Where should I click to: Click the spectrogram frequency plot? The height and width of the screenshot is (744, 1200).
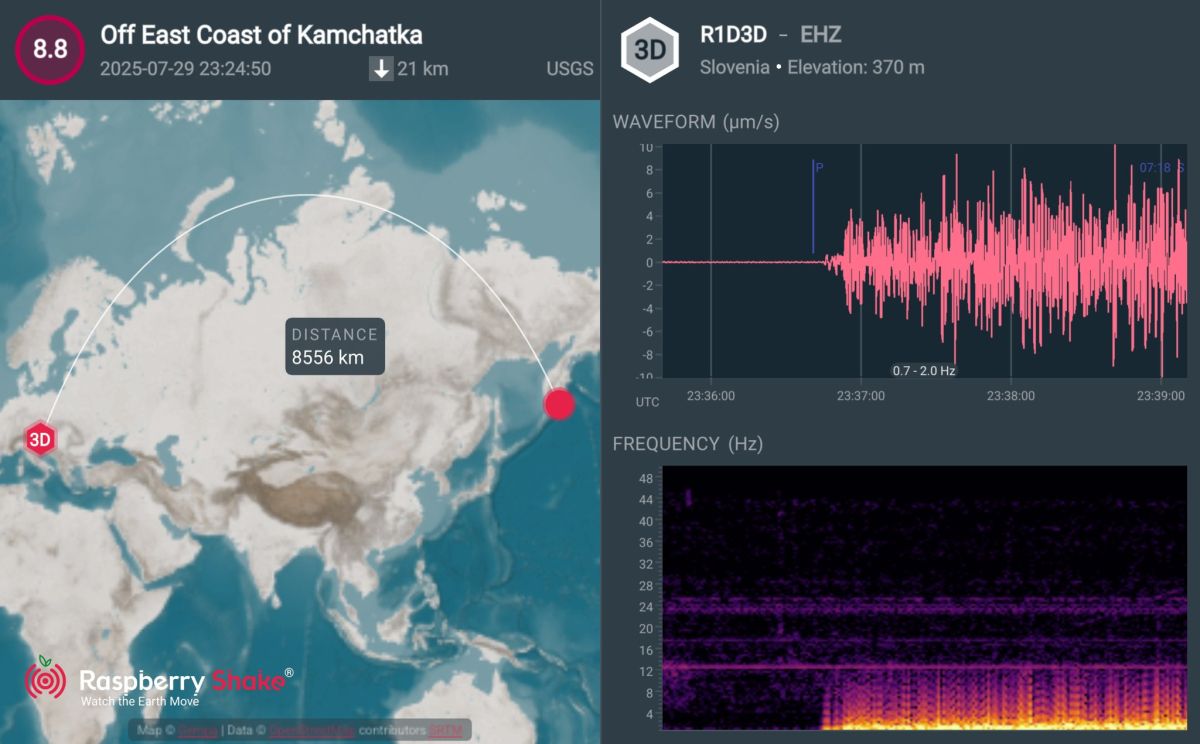point(925,597)
